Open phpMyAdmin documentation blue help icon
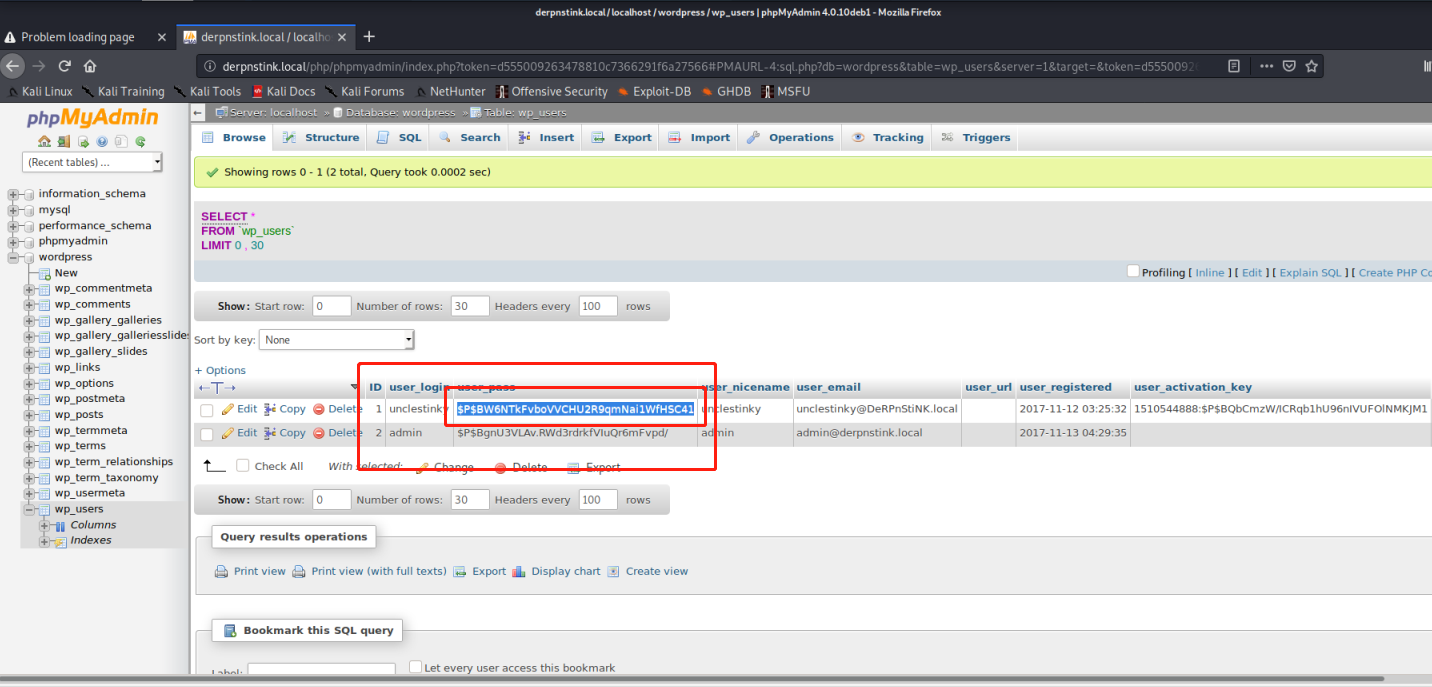 pos(103,141)
